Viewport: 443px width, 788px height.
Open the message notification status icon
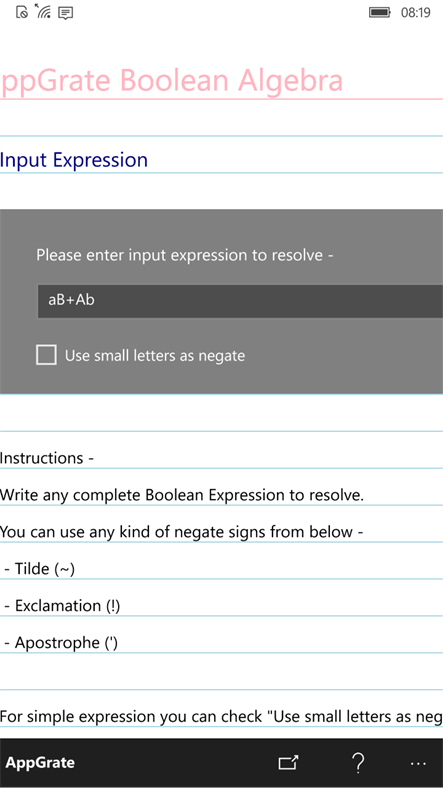66,13
